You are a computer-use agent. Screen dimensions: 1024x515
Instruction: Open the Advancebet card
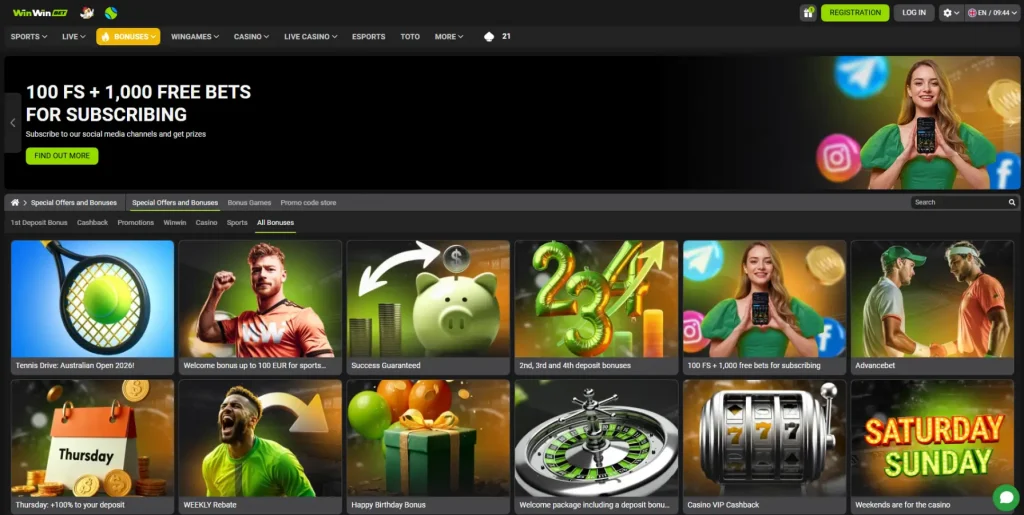[x=932, y=307]
